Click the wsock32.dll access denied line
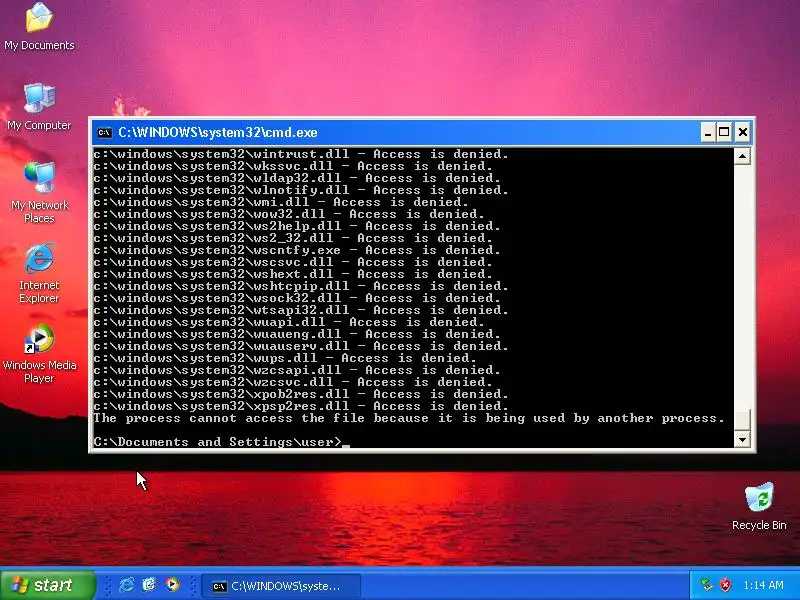This screenshot has height=600, width=800. 297,298
